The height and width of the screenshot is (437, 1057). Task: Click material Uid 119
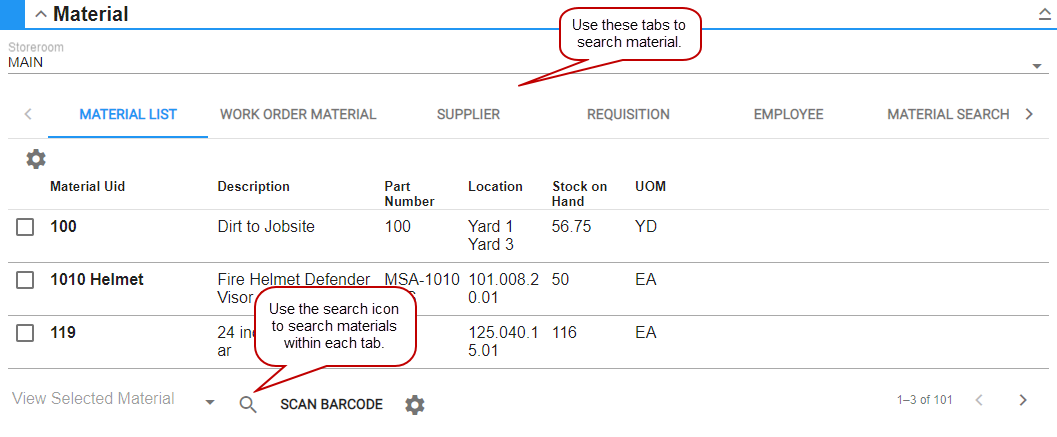point(63,332)
